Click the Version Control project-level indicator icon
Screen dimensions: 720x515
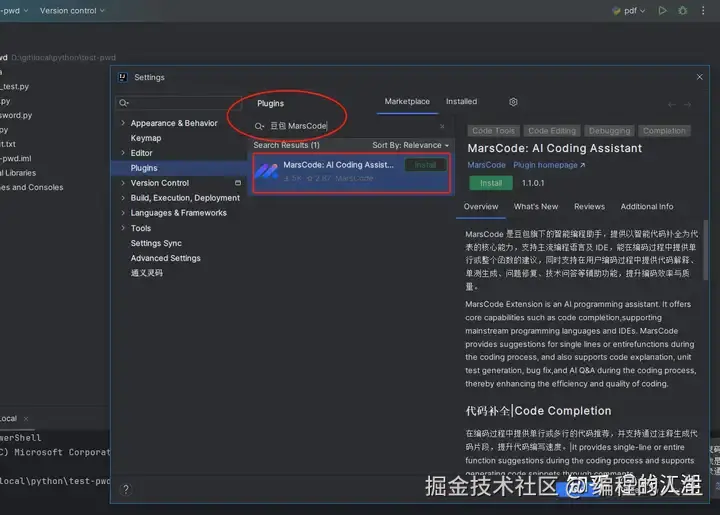pyautogui.click(x=238, y=183)
